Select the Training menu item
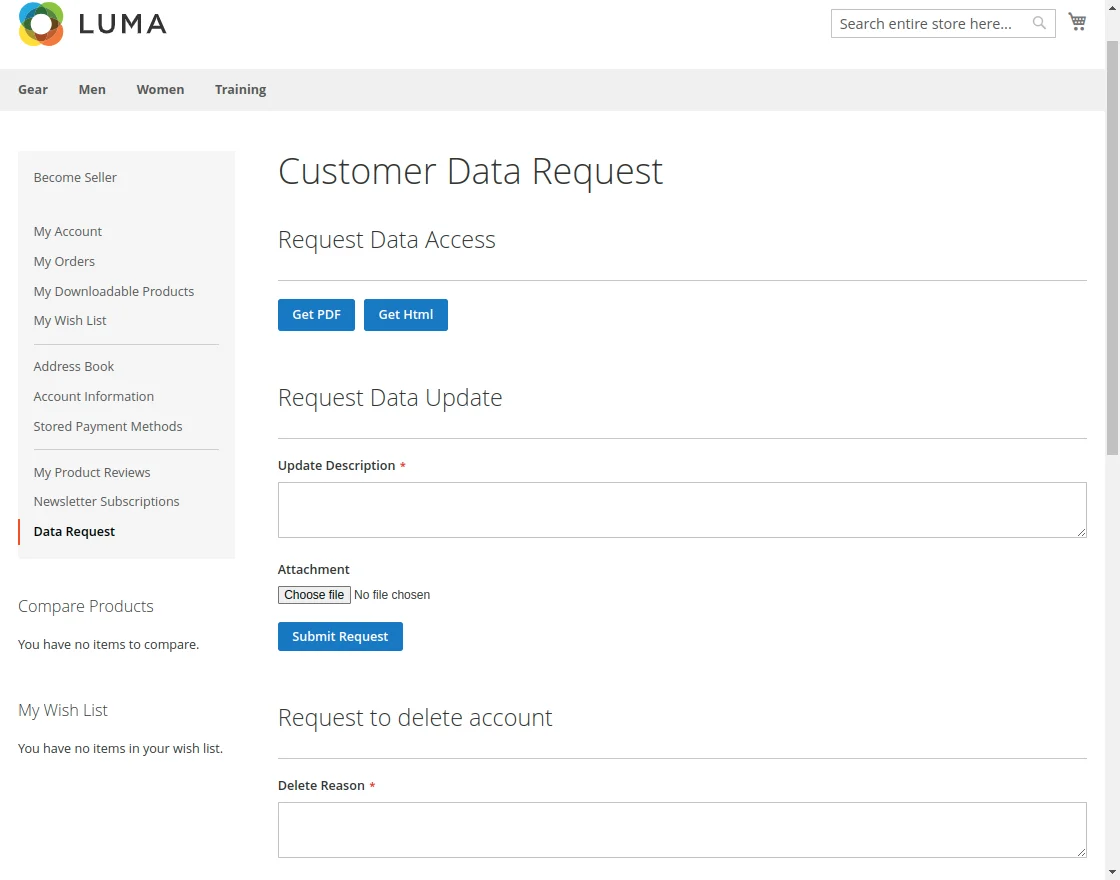 240,89
